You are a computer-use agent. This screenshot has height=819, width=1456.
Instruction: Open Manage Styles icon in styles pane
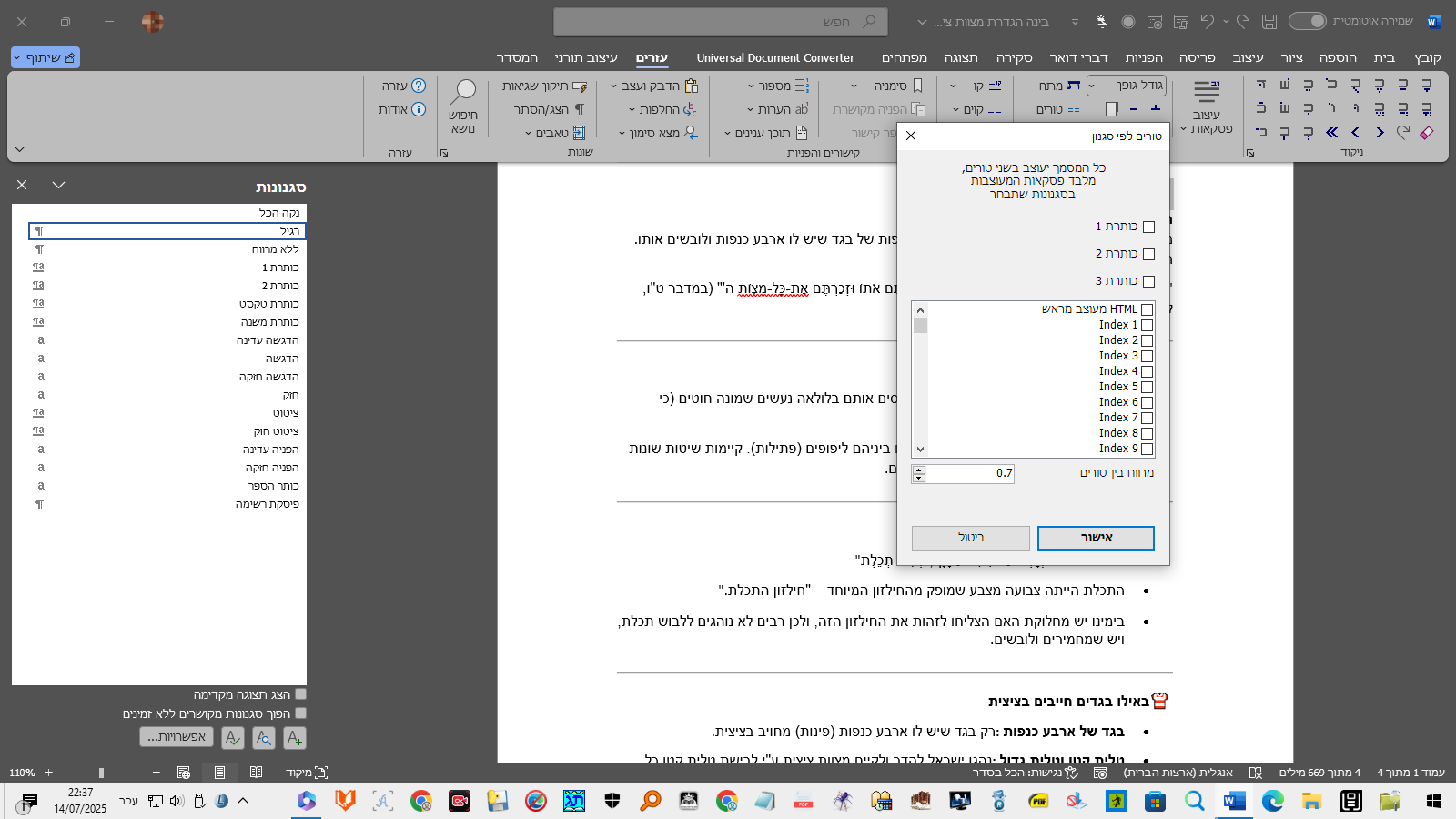[233, 738]
